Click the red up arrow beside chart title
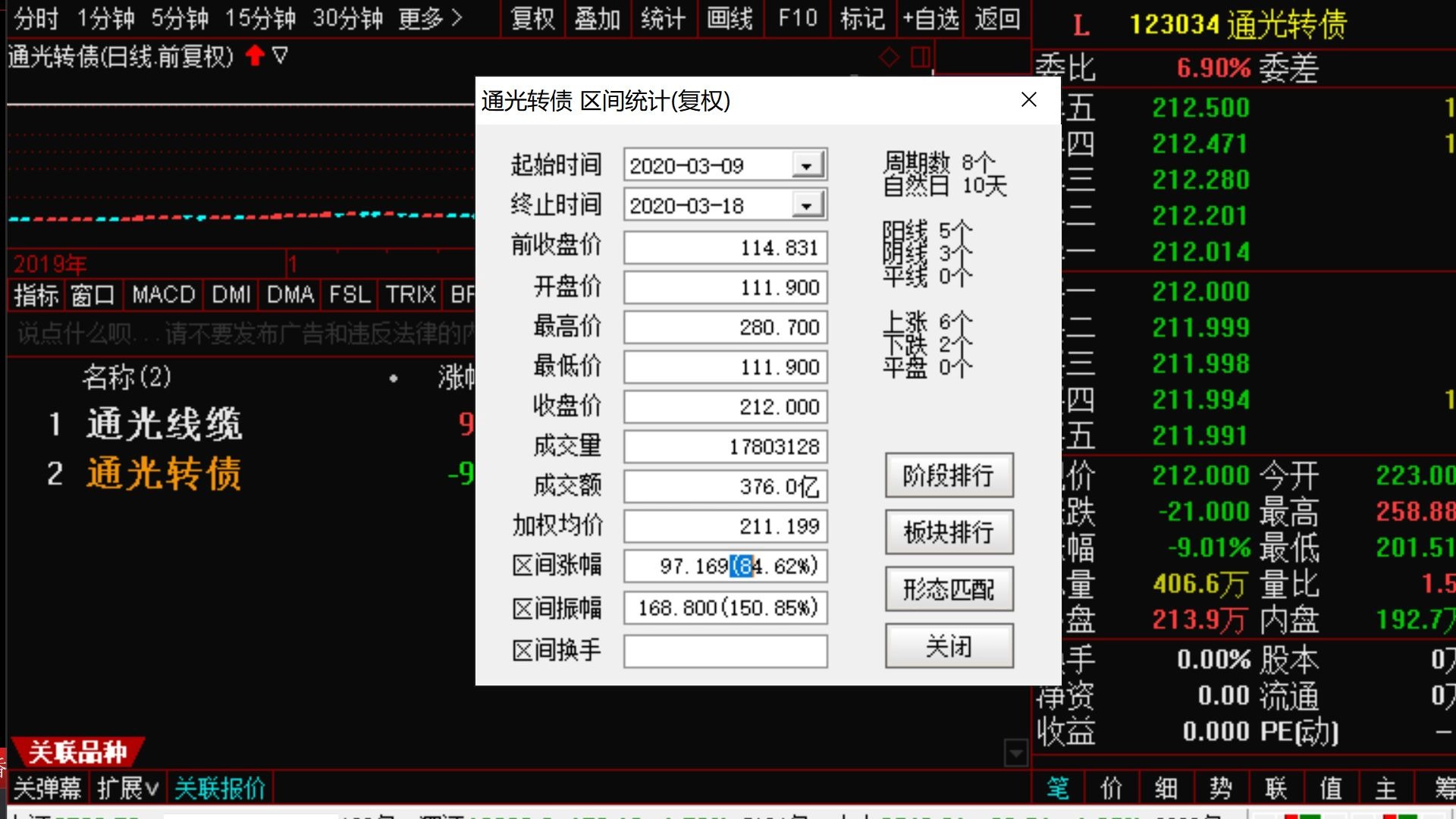Viewport: 1456px width, 819px height. (x=256, y=55)
